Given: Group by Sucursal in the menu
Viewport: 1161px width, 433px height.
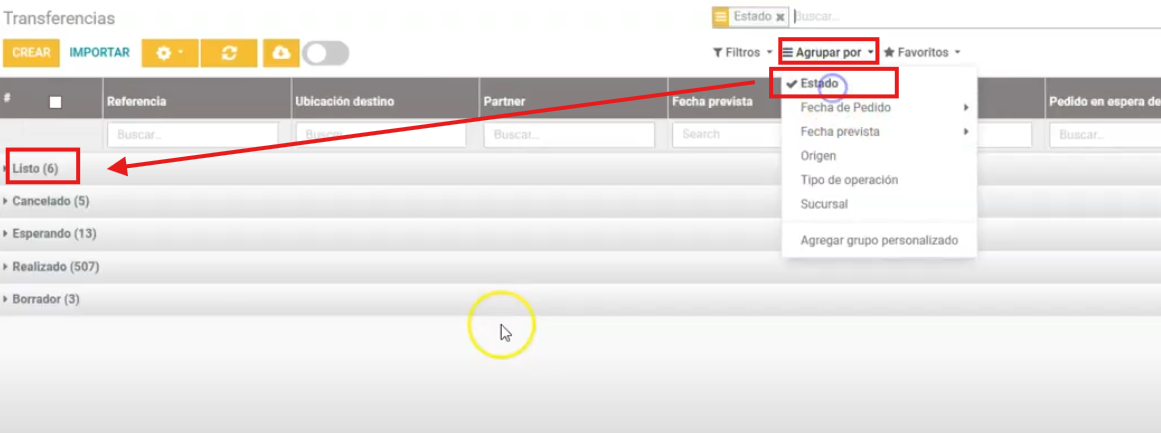Looking at the screenshot, I should click(x=824, y=204).
